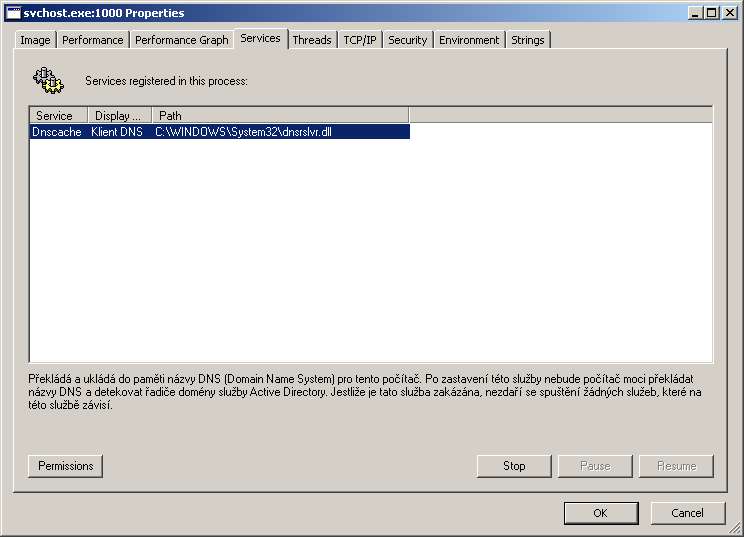This screenshot has width=744, height=537.
Task: Sort the list by the Service column header
Action: pyautogui.click(x=58, y=115)
